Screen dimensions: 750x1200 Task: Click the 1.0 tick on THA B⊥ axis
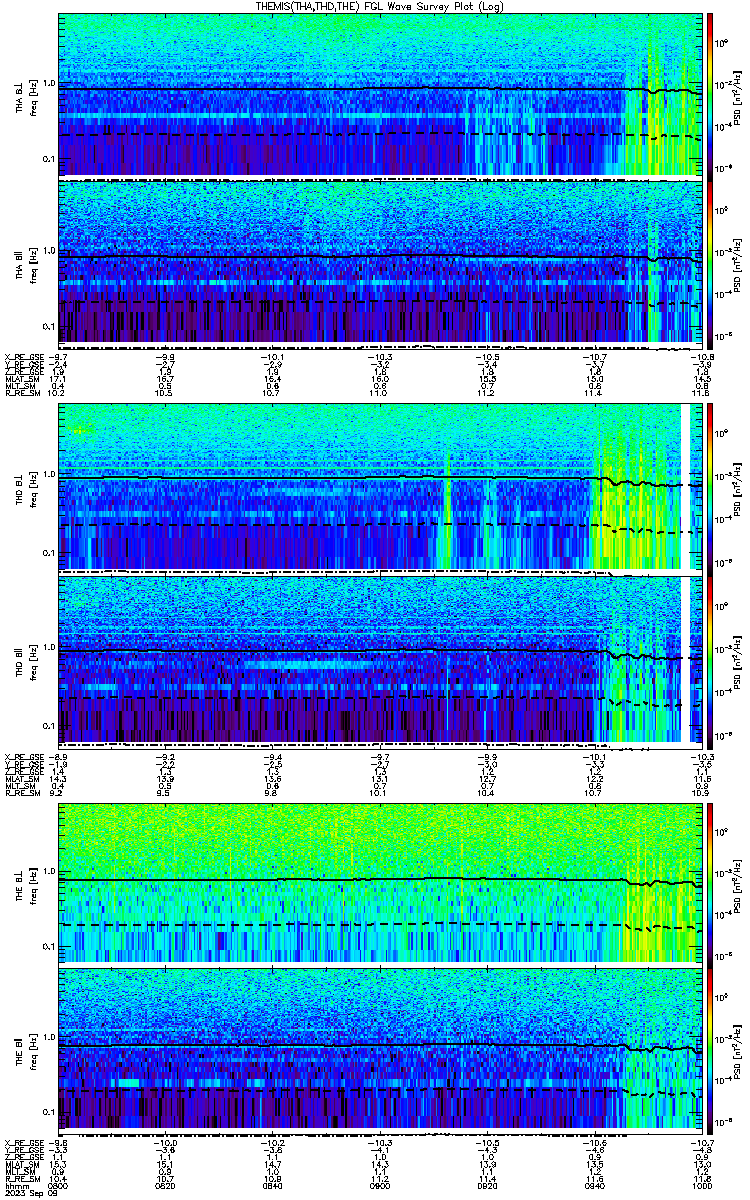point(49,83)
